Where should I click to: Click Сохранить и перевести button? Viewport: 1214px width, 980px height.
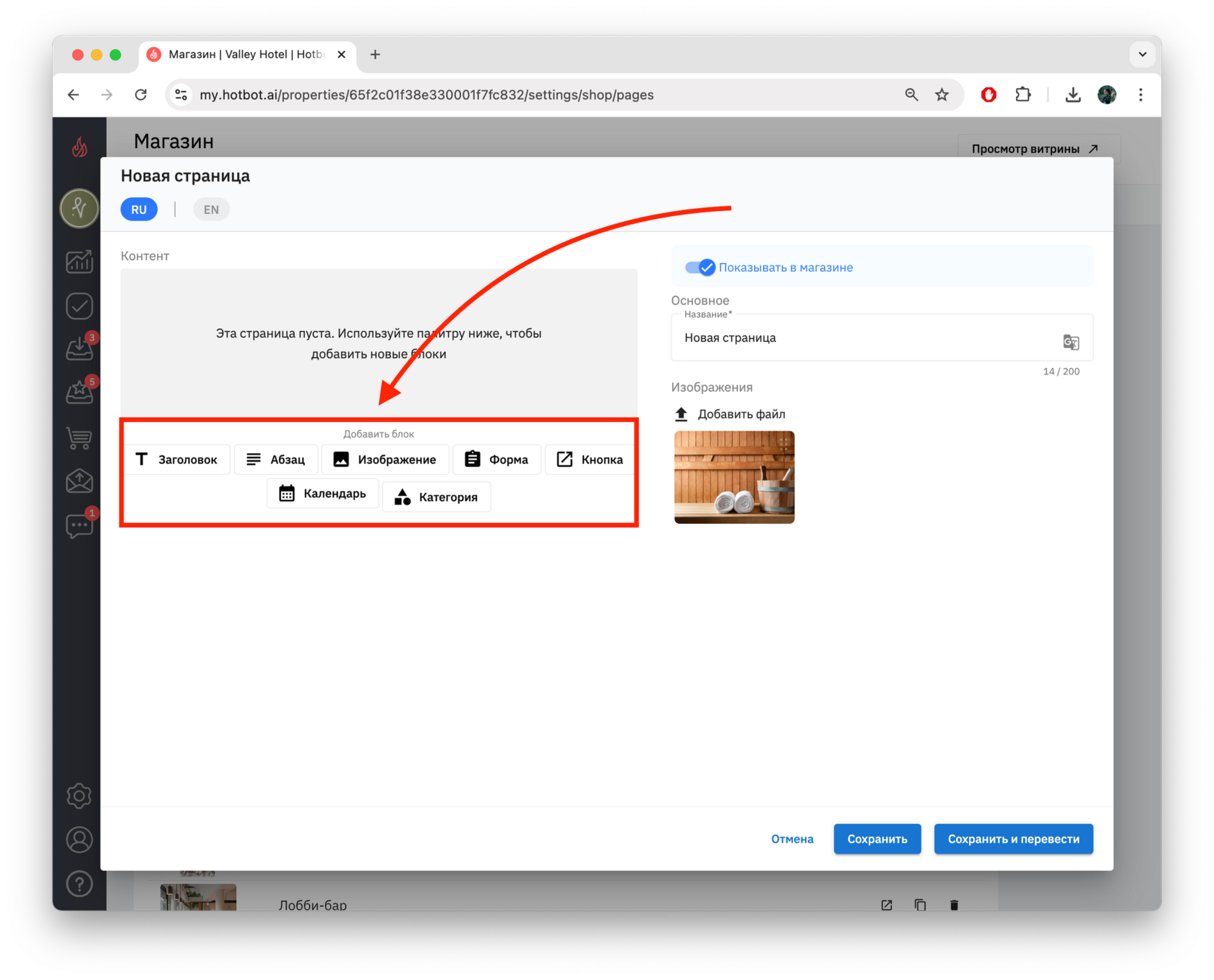pos(1013,839)
